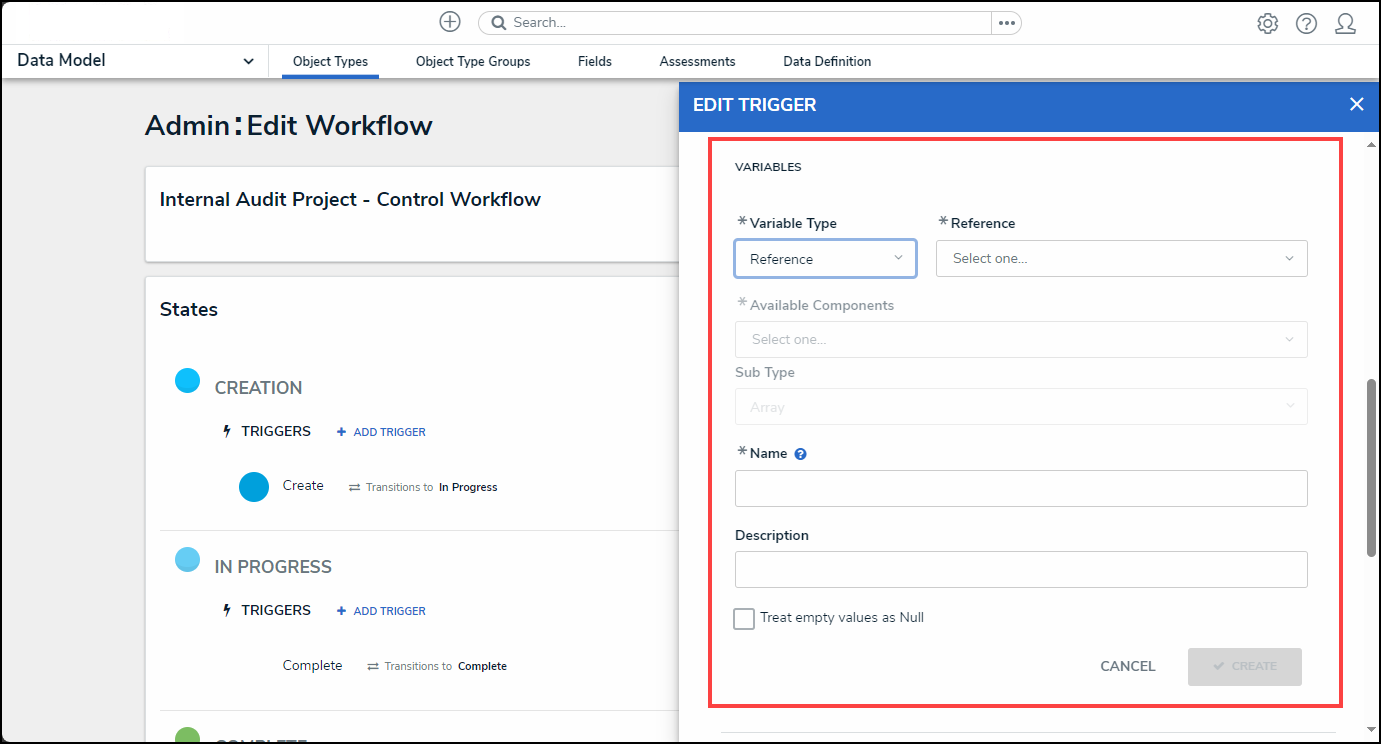1381x744 pixels.
Task: Open the search options ellipsis menu
Action: [1006, 23]
